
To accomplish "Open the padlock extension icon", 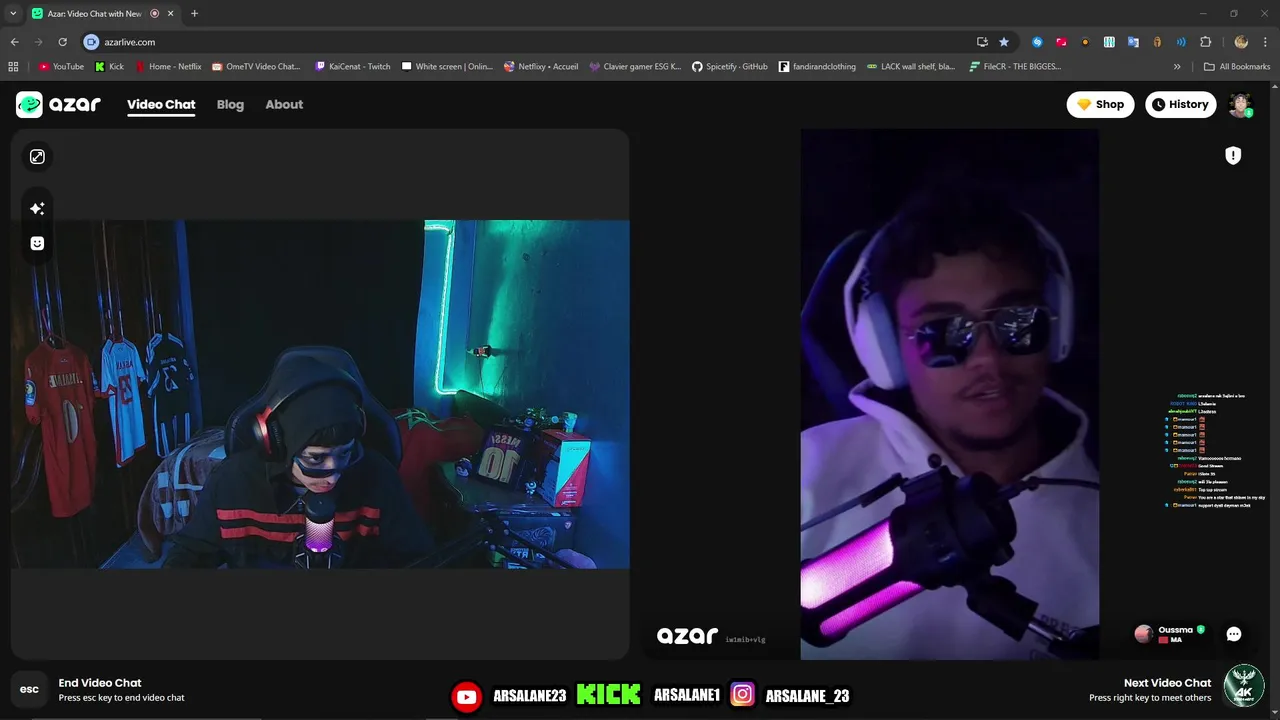I will [1157, 42].
